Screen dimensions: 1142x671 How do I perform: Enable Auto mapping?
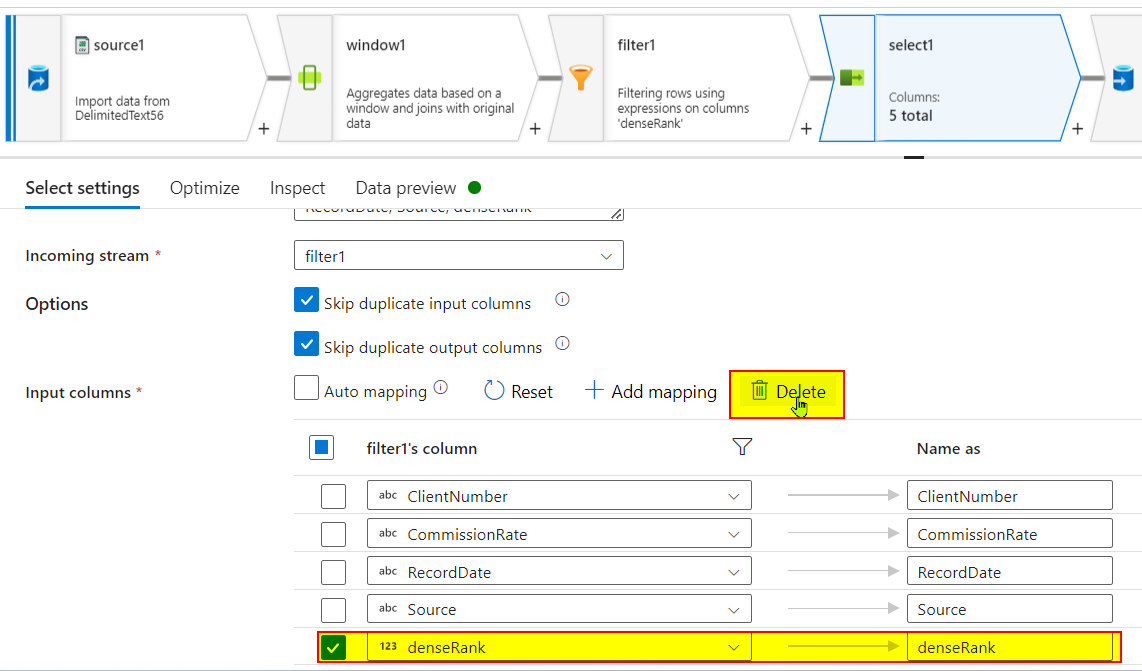coord(307,387)
